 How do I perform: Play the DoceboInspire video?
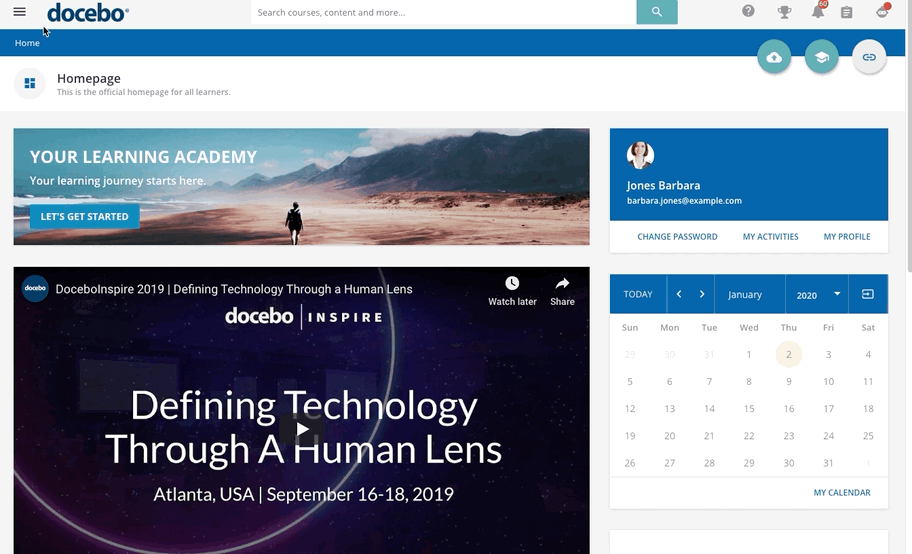click(x=301, y=429)
